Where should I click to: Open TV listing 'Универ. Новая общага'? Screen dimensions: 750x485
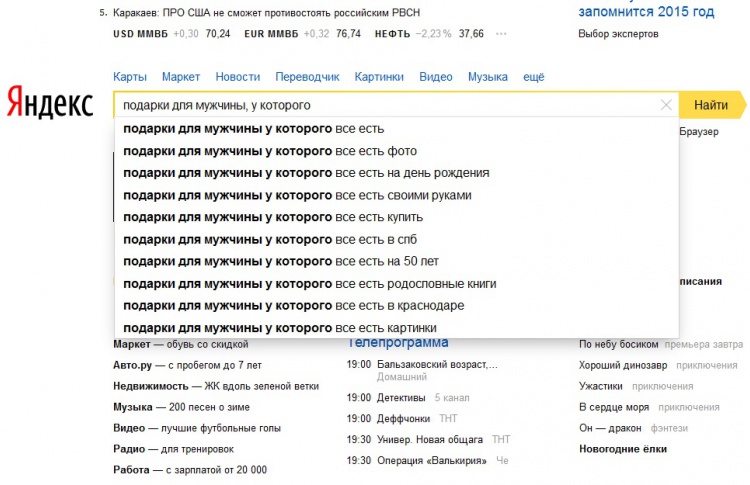429,439
